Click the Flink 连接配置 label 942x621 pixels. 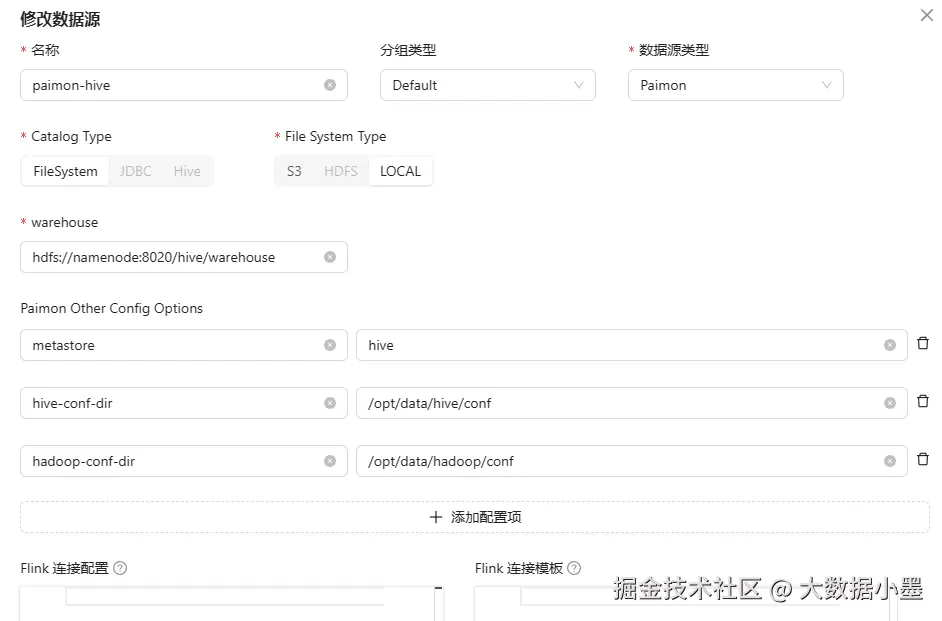click(64, 568)
